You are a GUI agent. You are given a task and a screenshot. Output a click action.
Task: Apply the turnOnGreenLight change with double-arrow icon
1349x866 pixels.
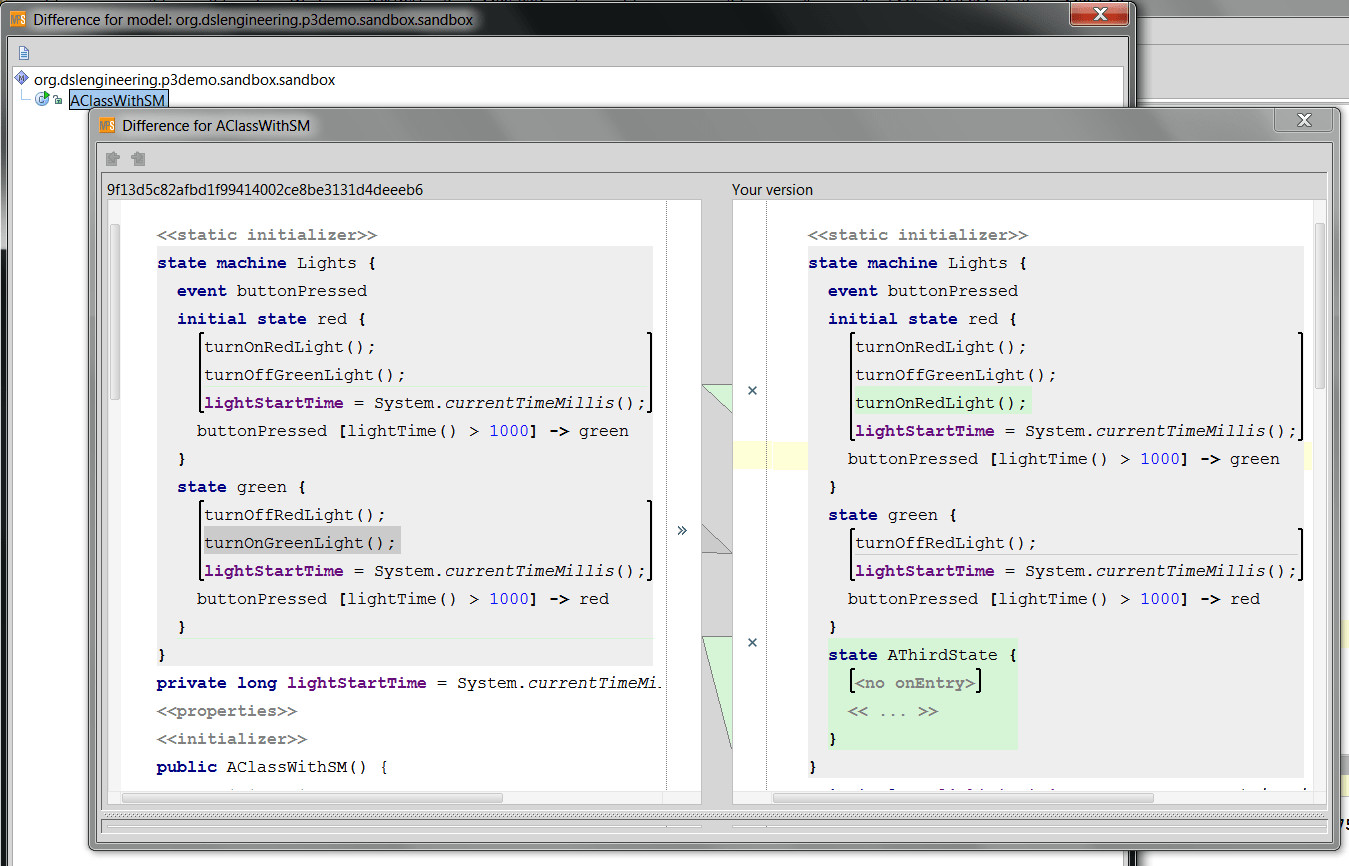[682, 530]
